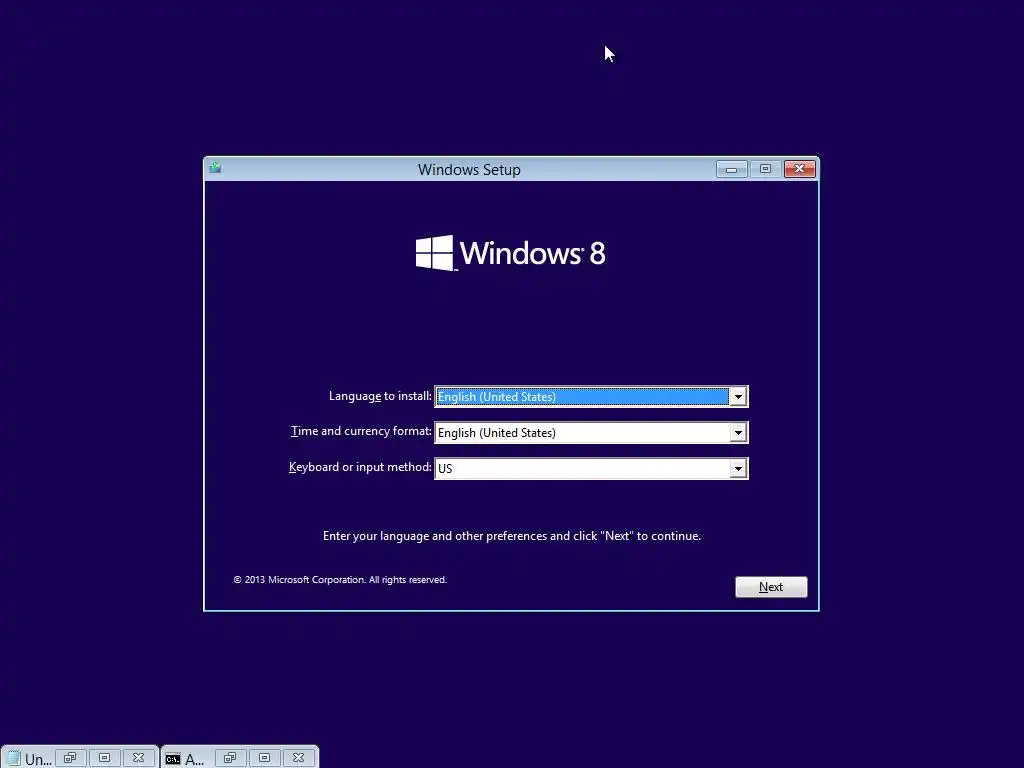Image resolution: width=1024 pixels, height=768 pixels.
Task: Click the 'Keyboard or input method:' label
Action: 360,467
